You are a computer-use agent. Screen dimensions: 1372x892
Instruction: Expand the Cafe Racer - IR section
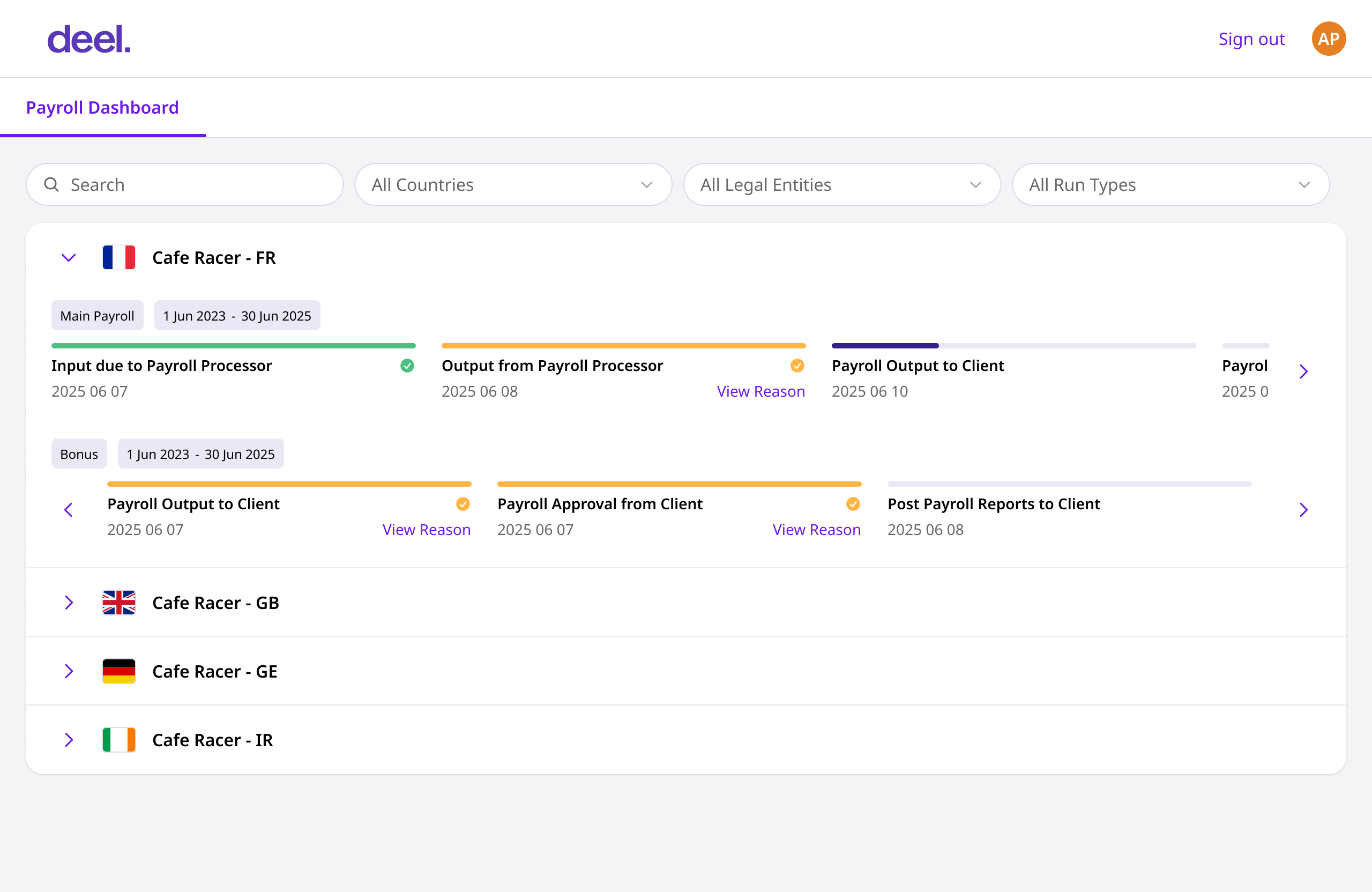pyautogui.click(x=69, y=740)
